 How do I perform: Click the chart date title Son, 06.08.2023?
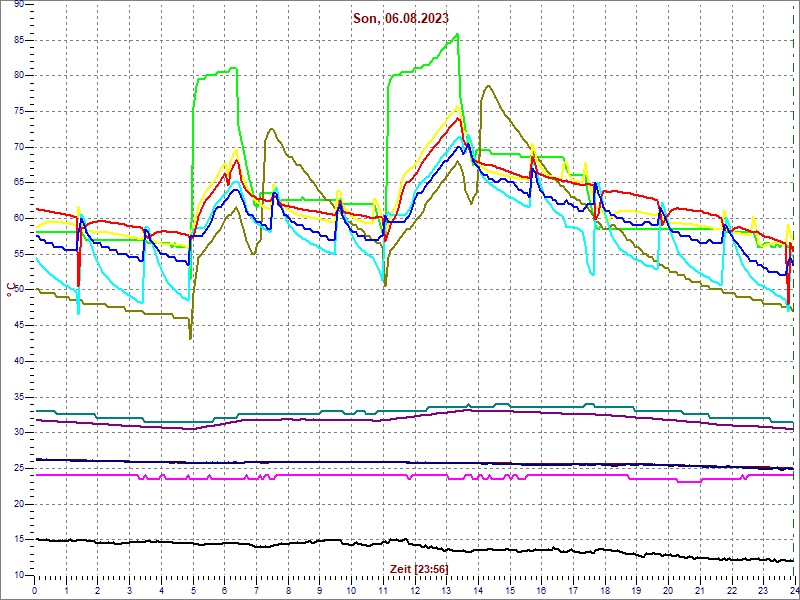coord(401,18)
